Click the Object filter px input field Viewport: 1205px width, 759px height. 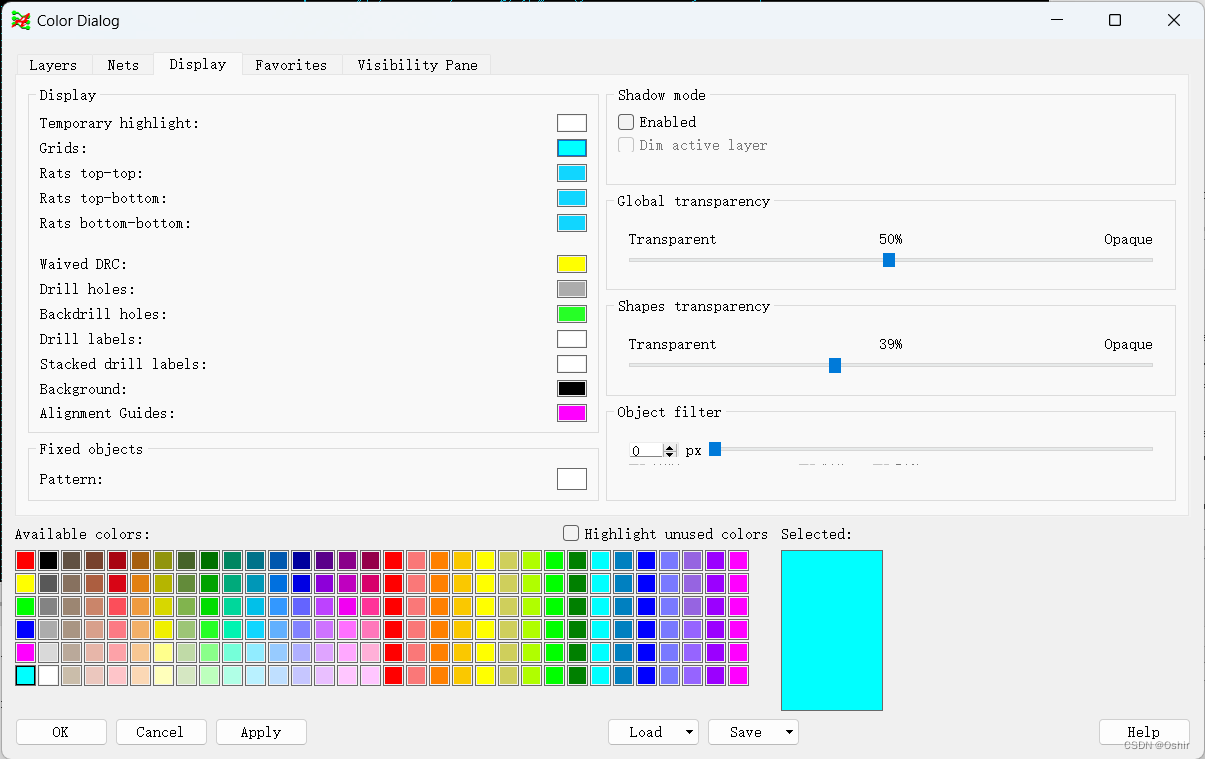pos(645,451)
